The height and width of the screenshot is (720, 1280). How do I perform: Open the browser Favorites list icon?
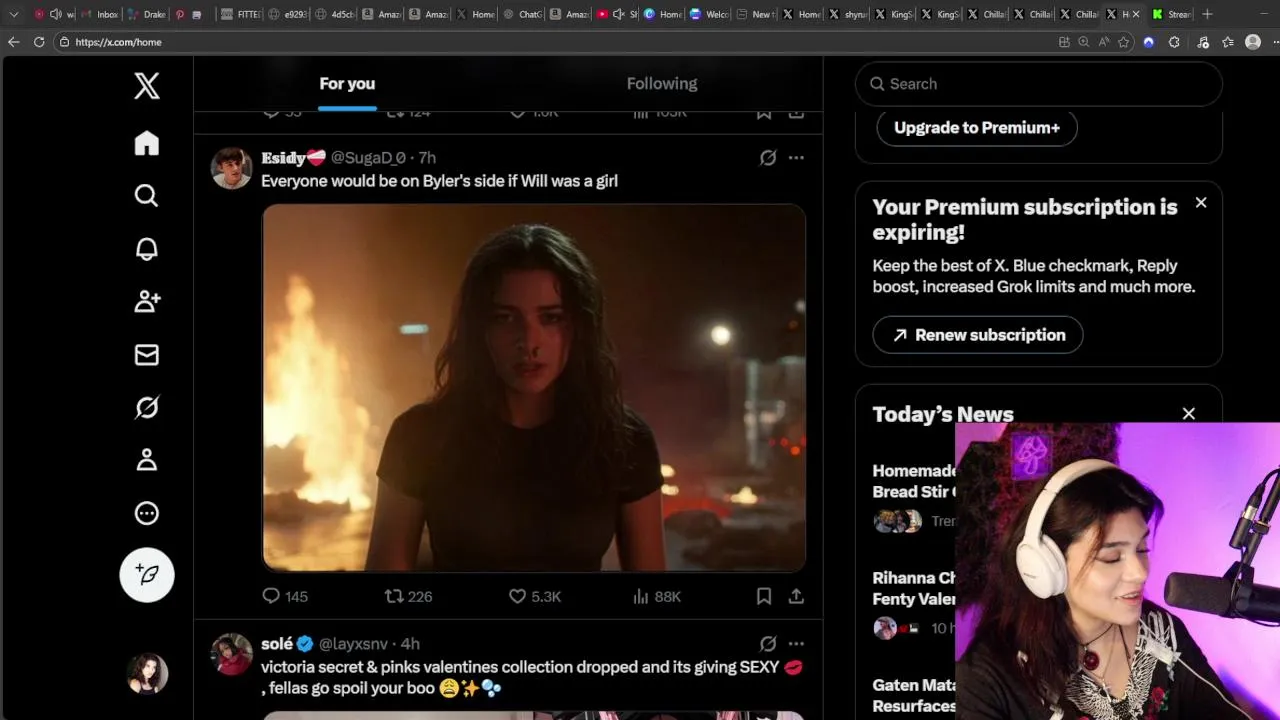click(x=1228, y=42)
